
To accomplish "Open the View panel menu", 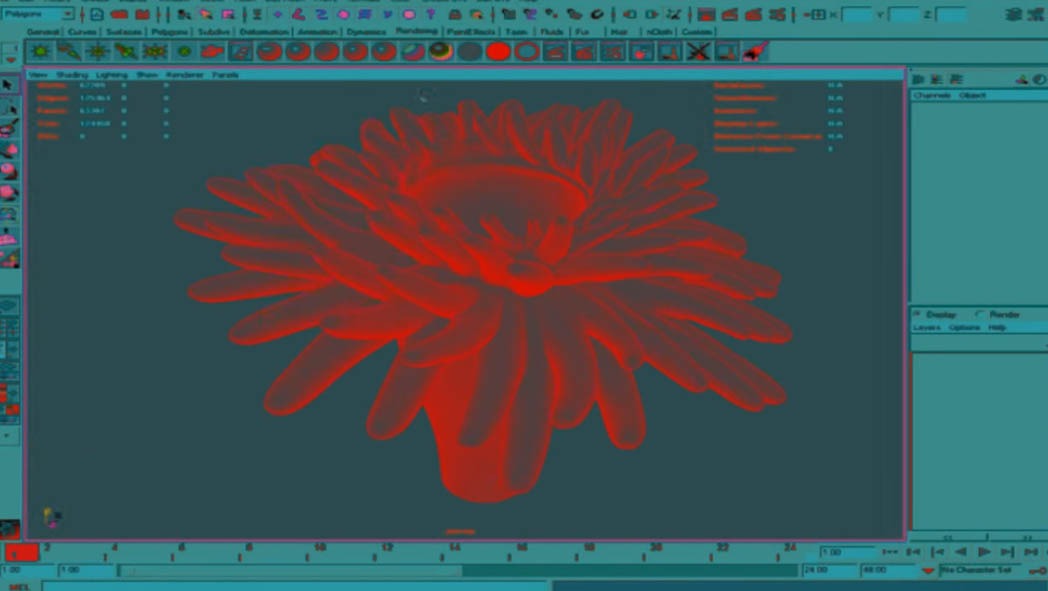I will [38, 75].
